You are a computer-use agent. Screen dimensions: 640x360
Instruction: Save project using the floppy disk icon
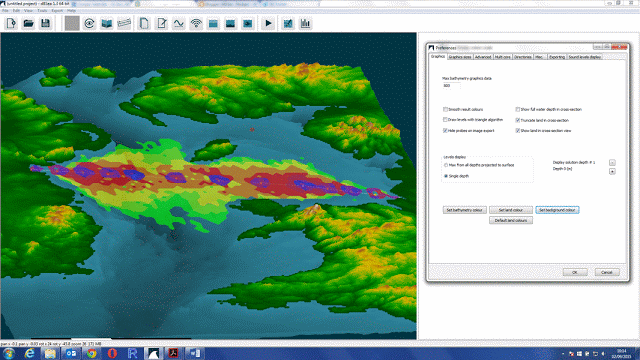click(45, 23)
